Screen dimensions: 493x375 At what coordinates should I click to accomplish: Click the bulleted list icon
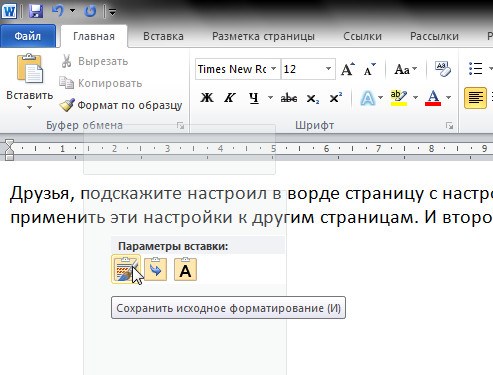click(x=476, y=69)
